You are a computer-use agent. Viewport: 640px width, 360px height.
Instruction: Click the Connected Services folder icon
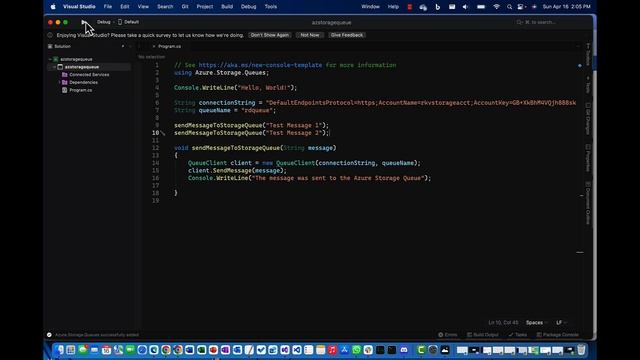(x=64, y=75)
